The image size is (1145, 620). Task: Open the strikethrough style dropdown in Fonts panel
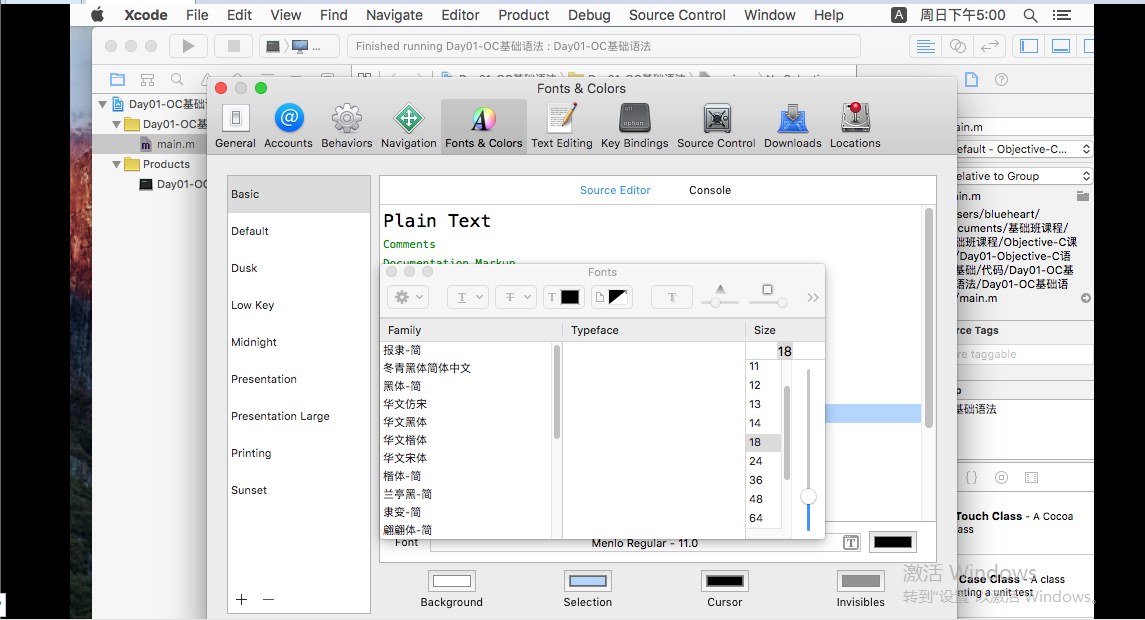(516, 297)
